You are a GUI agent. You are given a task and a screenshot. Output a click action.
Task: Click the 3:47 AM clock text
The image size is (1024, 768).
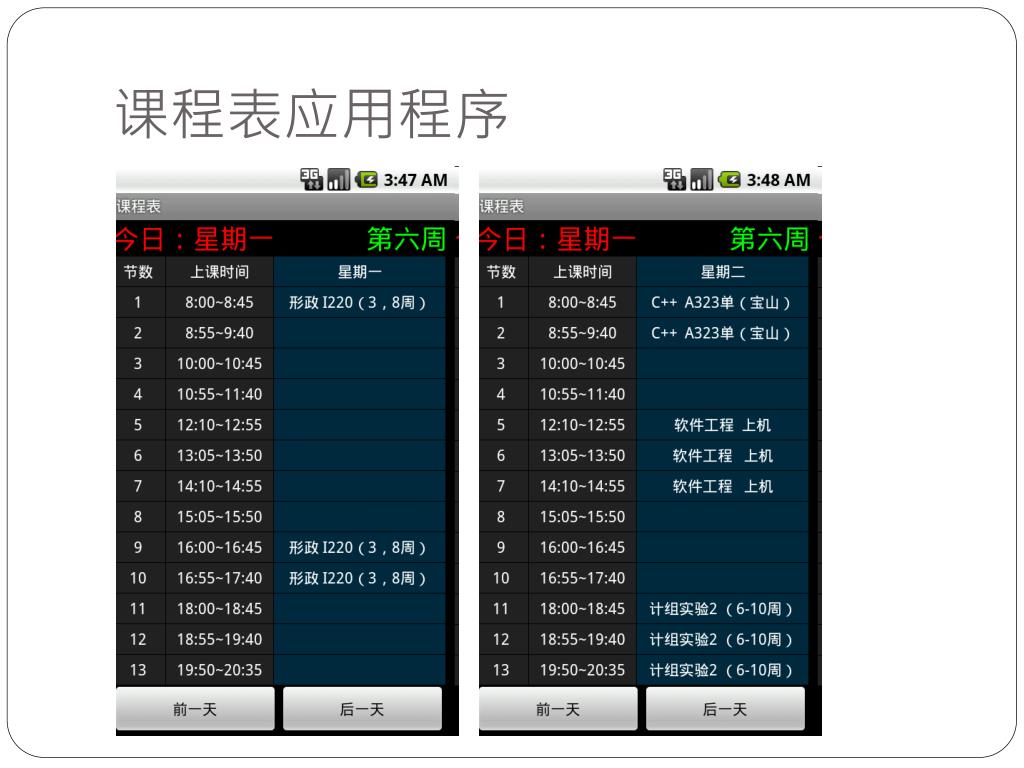(x=415, y=180)
